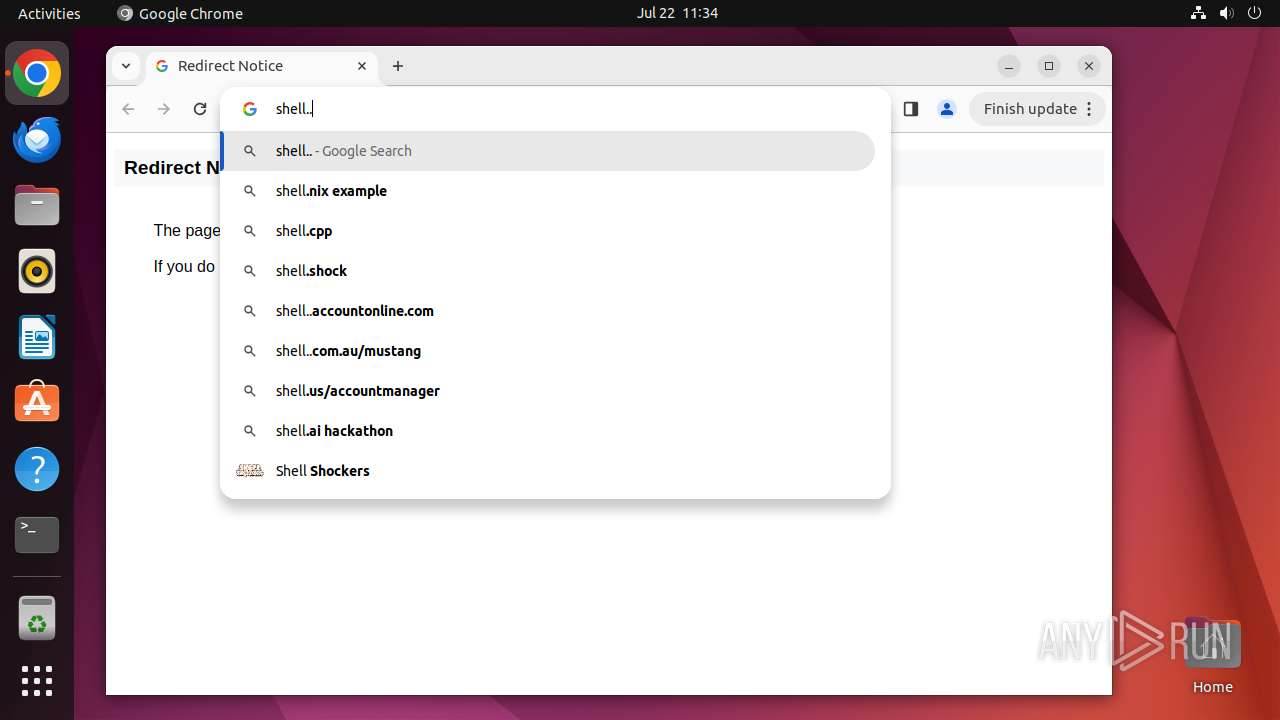Open the Google Chrome app menu in top bar

(180, 13)
